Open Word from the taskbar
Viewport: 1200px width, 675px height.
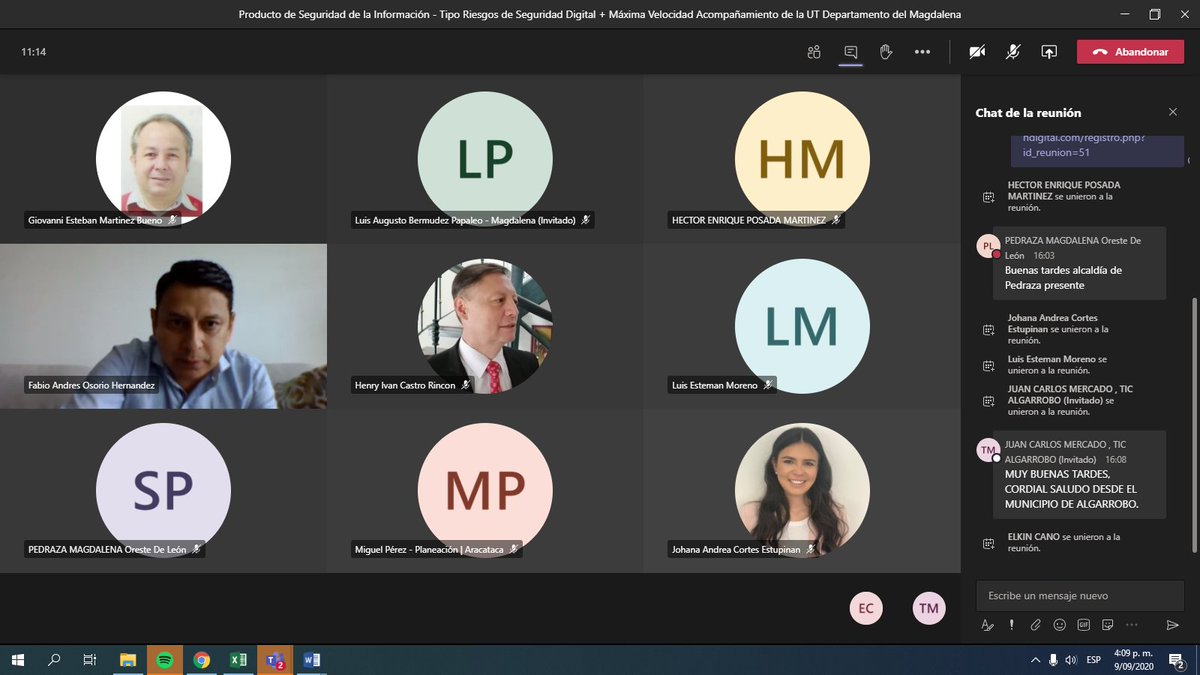[311, 660]
